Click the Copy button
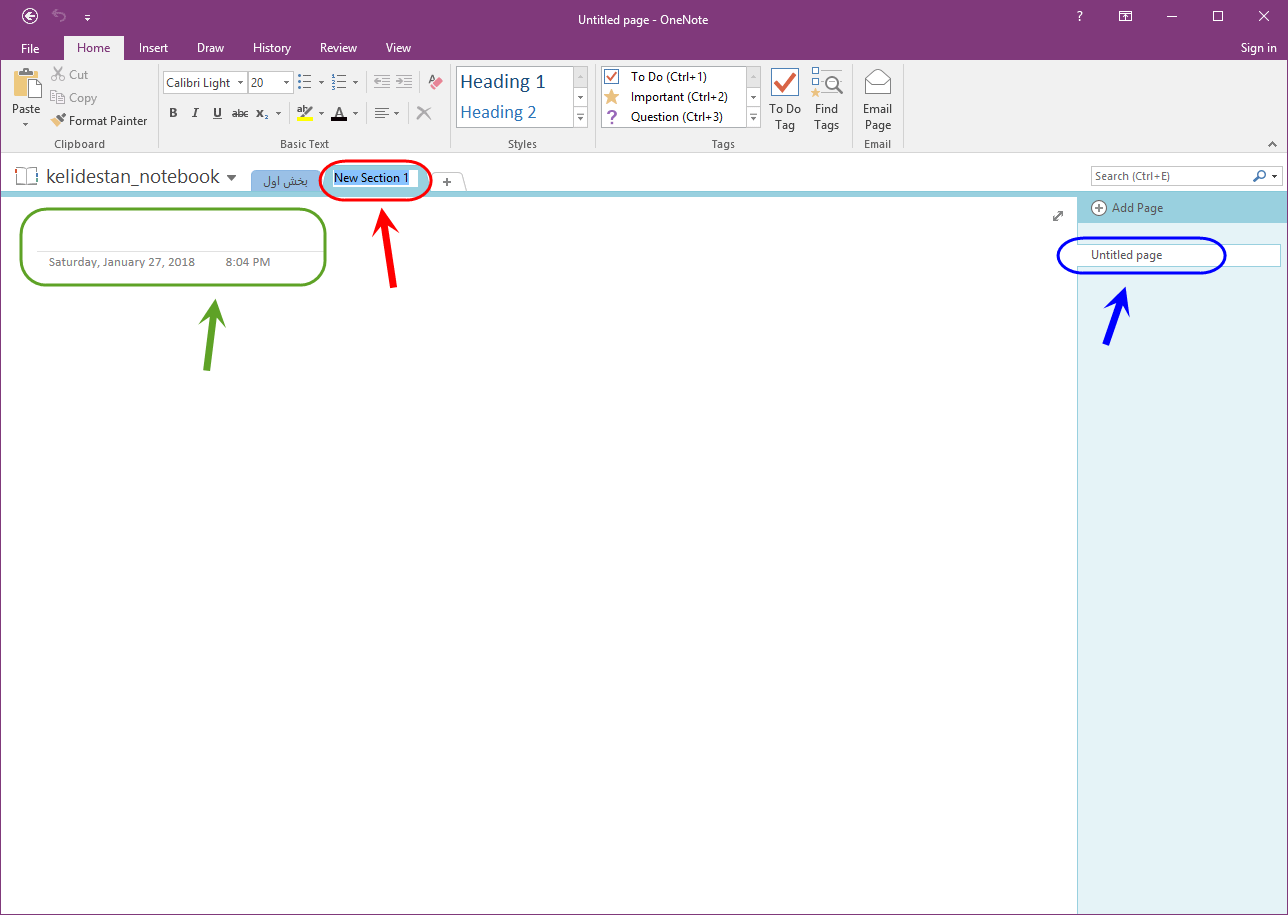This screenshot has width=1288, height=915. point(73,98)
